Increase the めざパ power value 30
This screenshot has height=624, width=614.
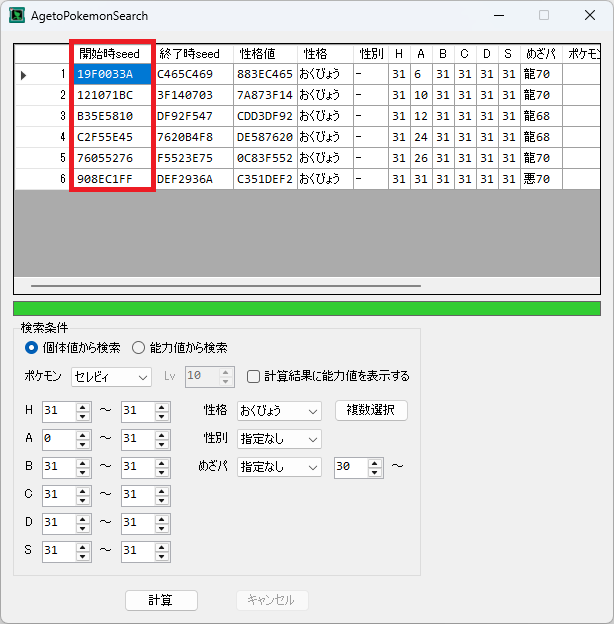pyautogui.click(x=374, y=463)
